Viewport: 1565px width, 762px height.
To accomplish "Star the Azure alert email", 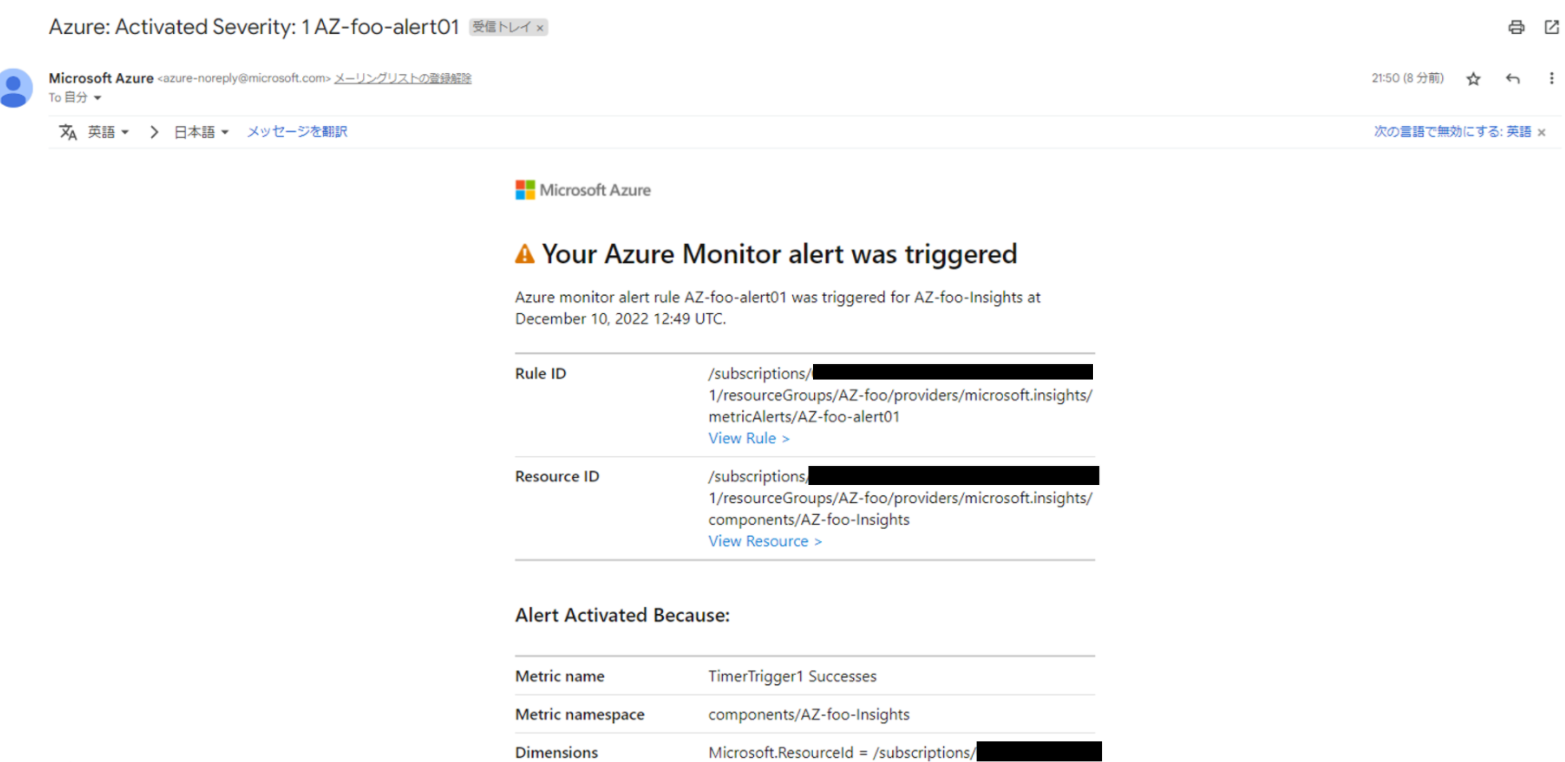I will (1472, 77).
